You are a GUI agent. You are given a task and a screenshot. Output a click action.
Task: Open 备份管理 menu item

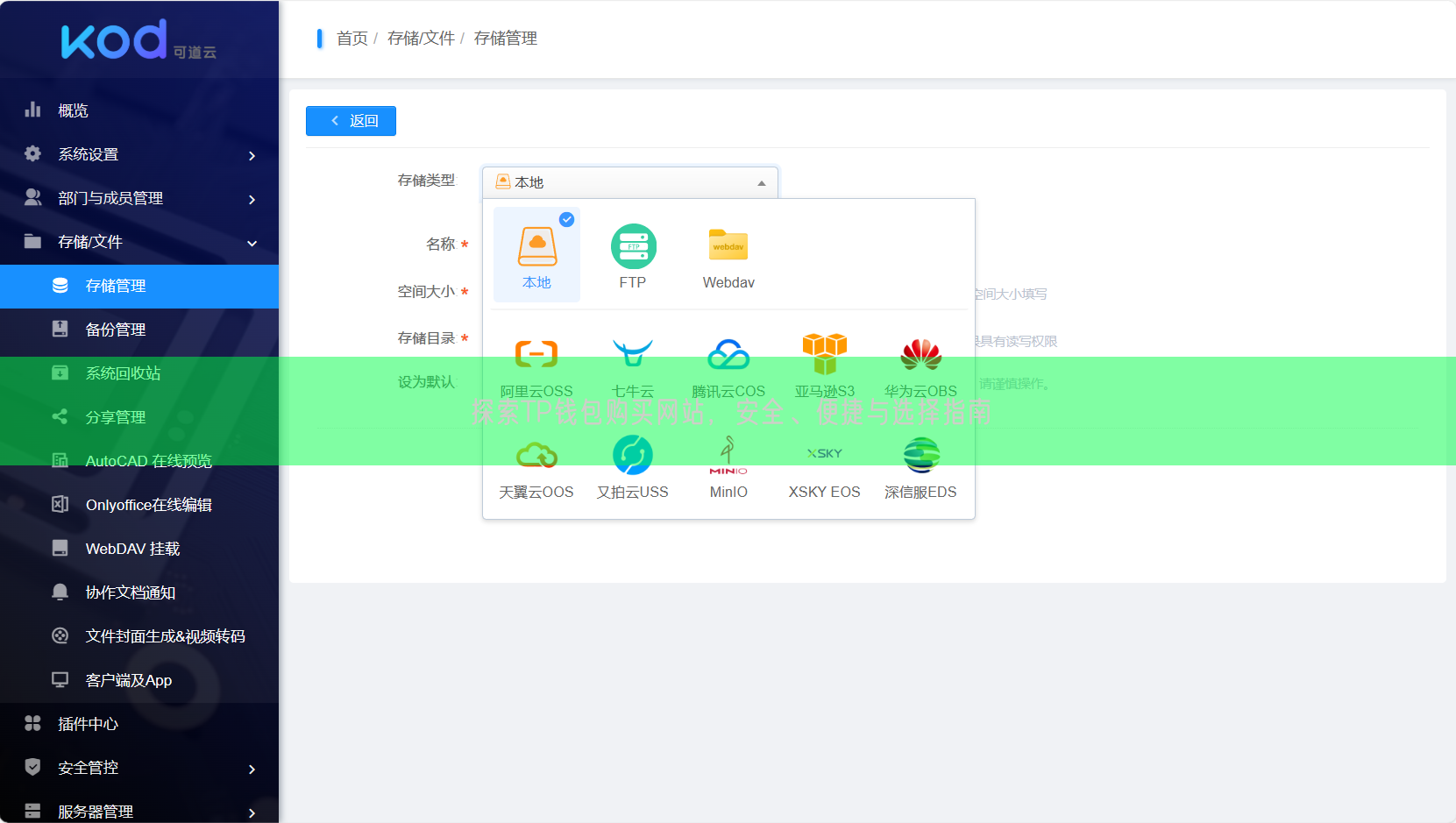139,330
